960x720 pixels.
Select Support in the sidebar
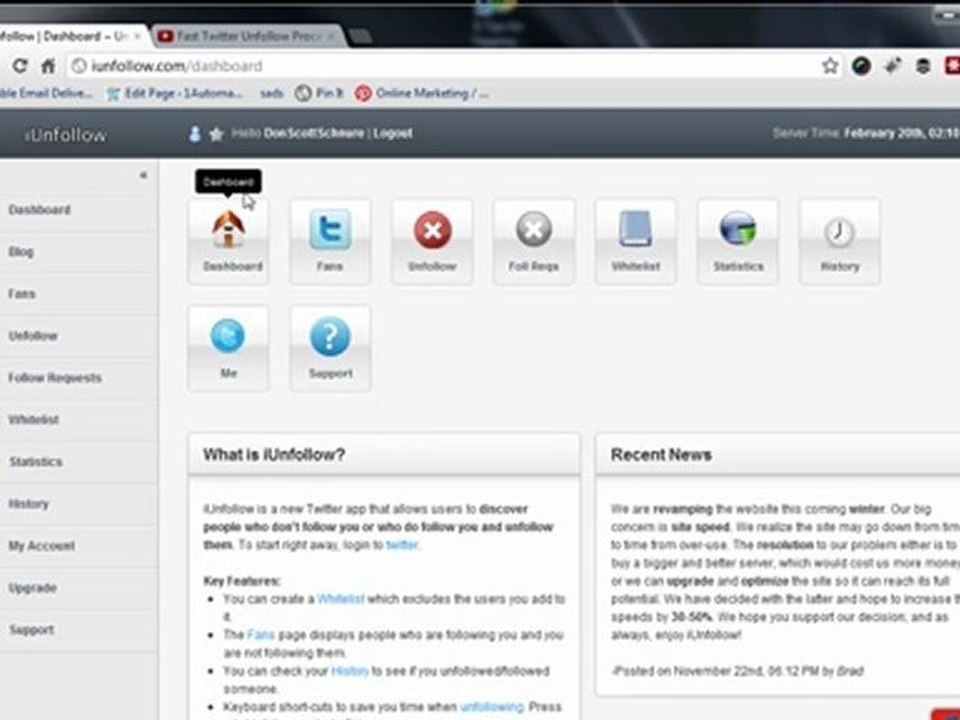(x=78, y=629)
